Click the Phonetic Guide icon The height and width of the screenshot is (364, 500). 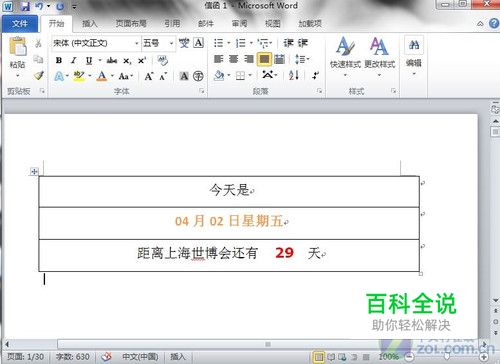[x=184, y=43]
